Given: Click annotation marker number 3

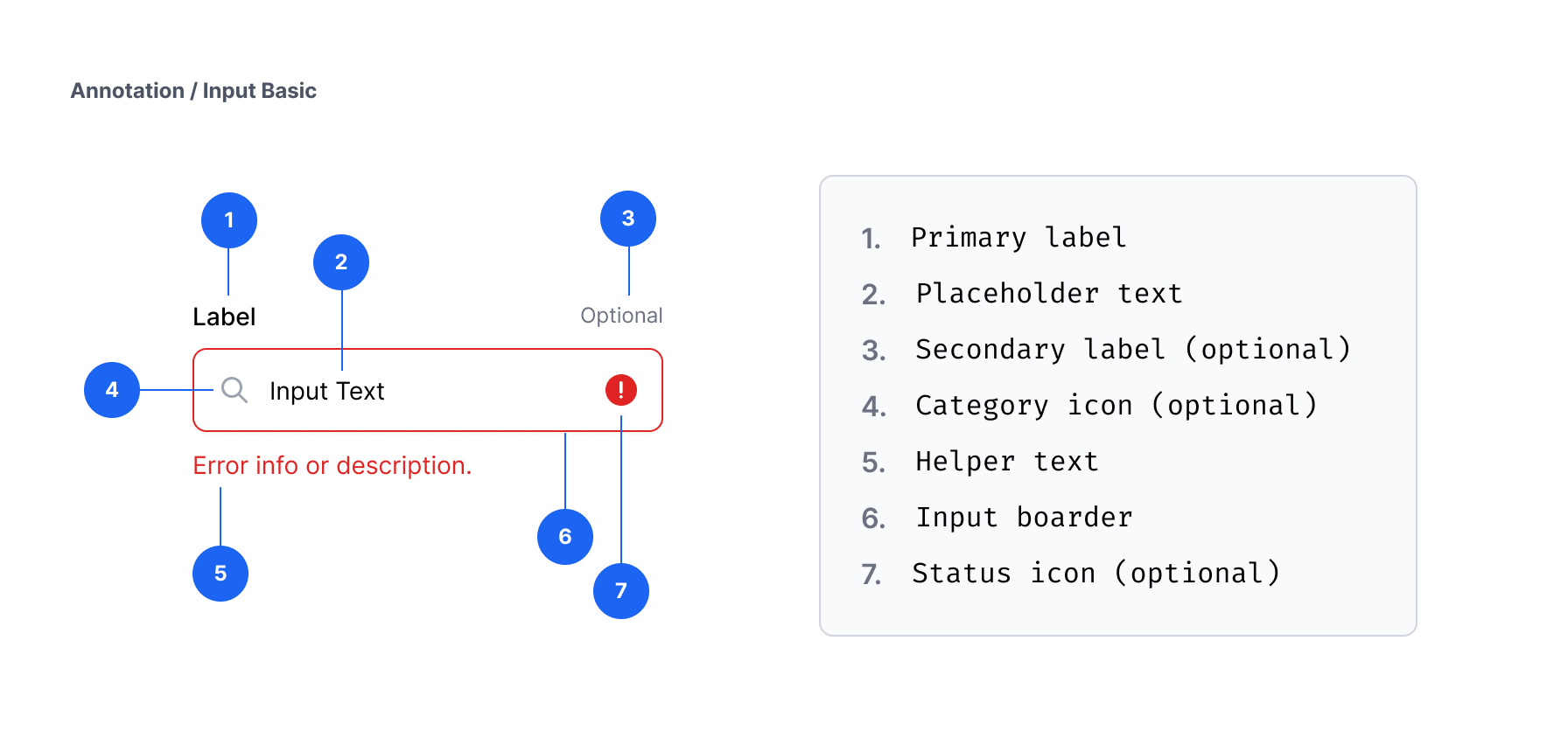Looking at the screenshot, I should (x=628, y=219).
